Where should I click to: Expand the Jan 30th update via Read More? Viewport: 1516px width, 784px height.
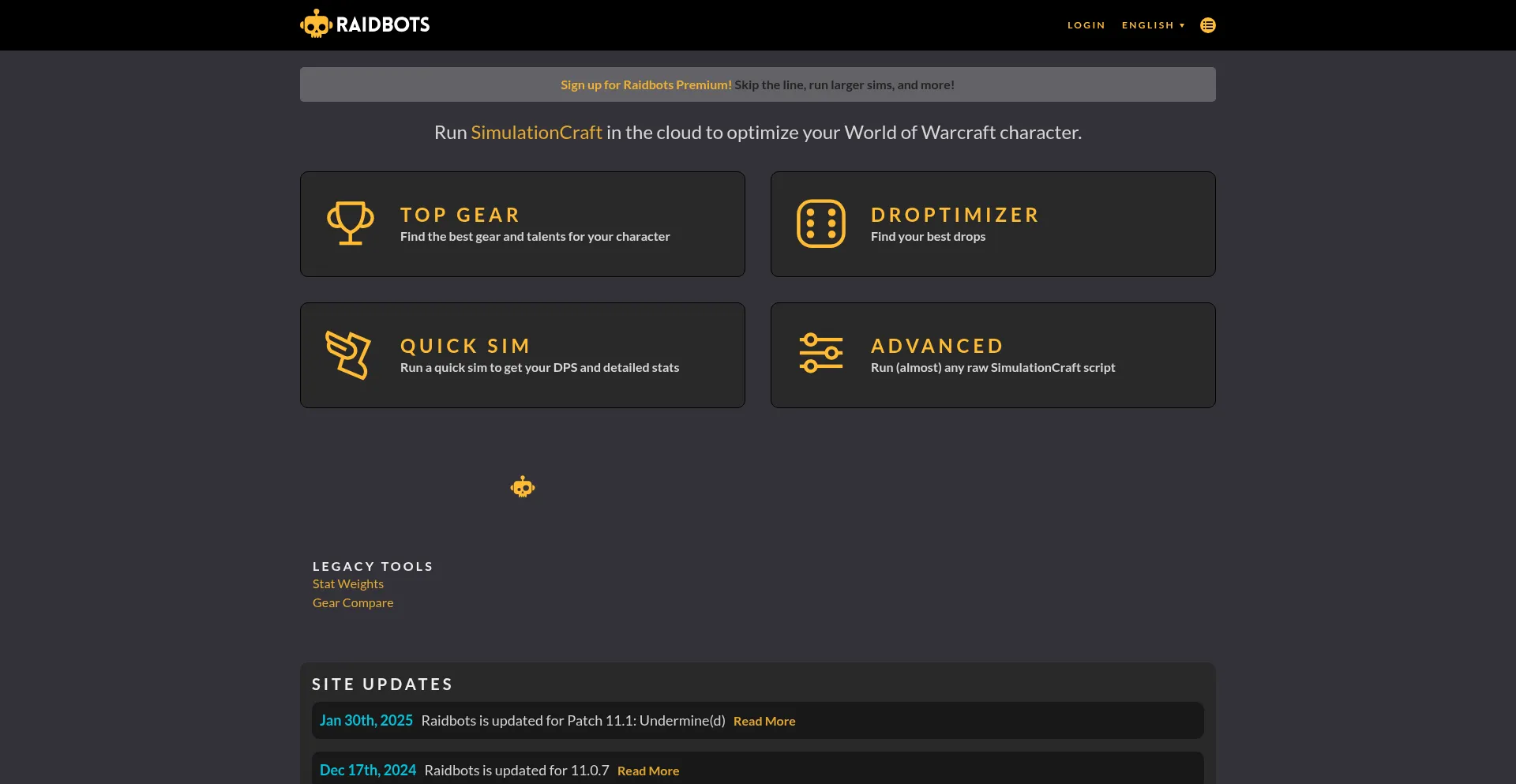point(764,720)
